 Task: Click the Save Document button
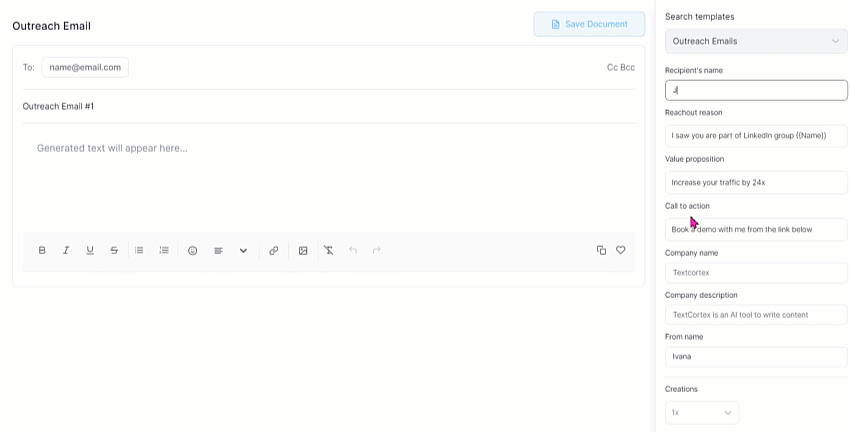(589, 24)
